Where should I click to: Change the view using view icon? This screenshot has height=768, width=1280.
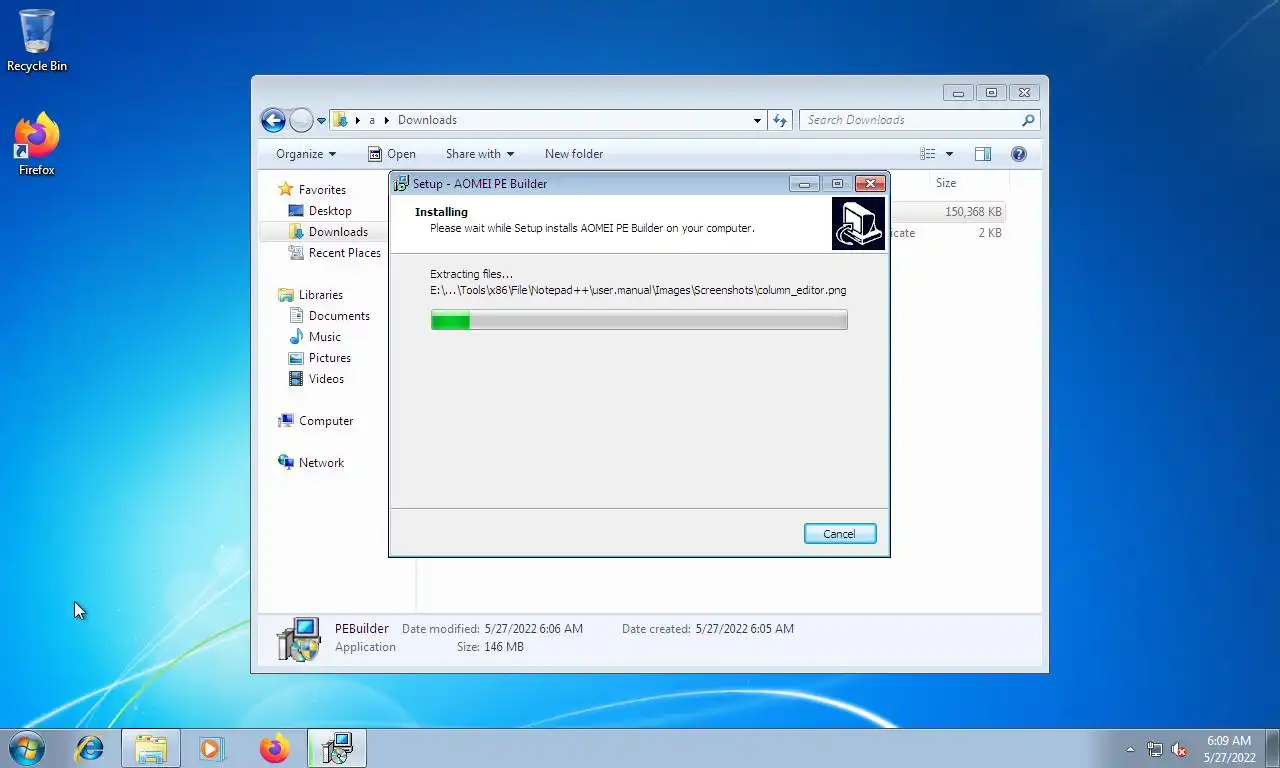click(x=928, y=154)
